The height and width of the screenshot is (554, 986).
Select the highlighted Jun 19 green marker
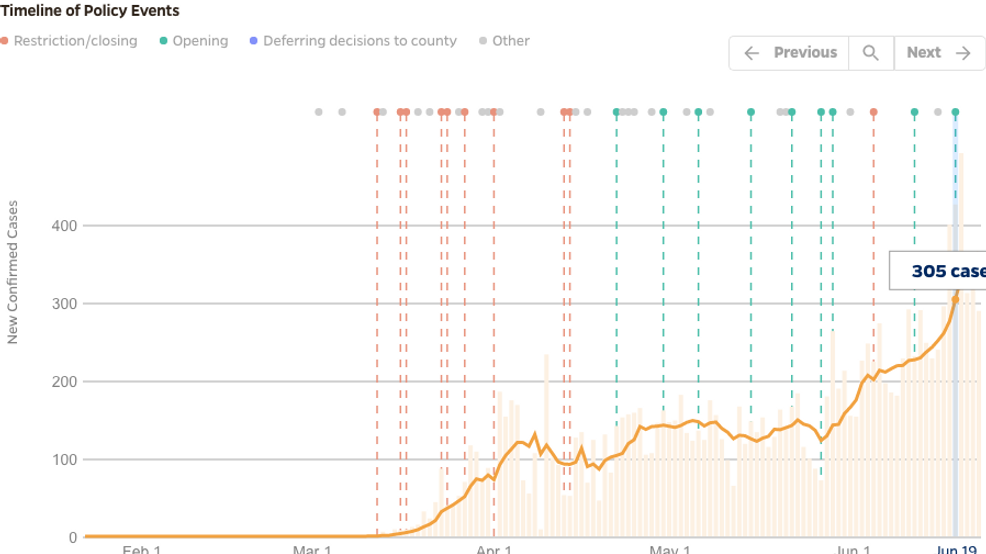tap(955, 112)
